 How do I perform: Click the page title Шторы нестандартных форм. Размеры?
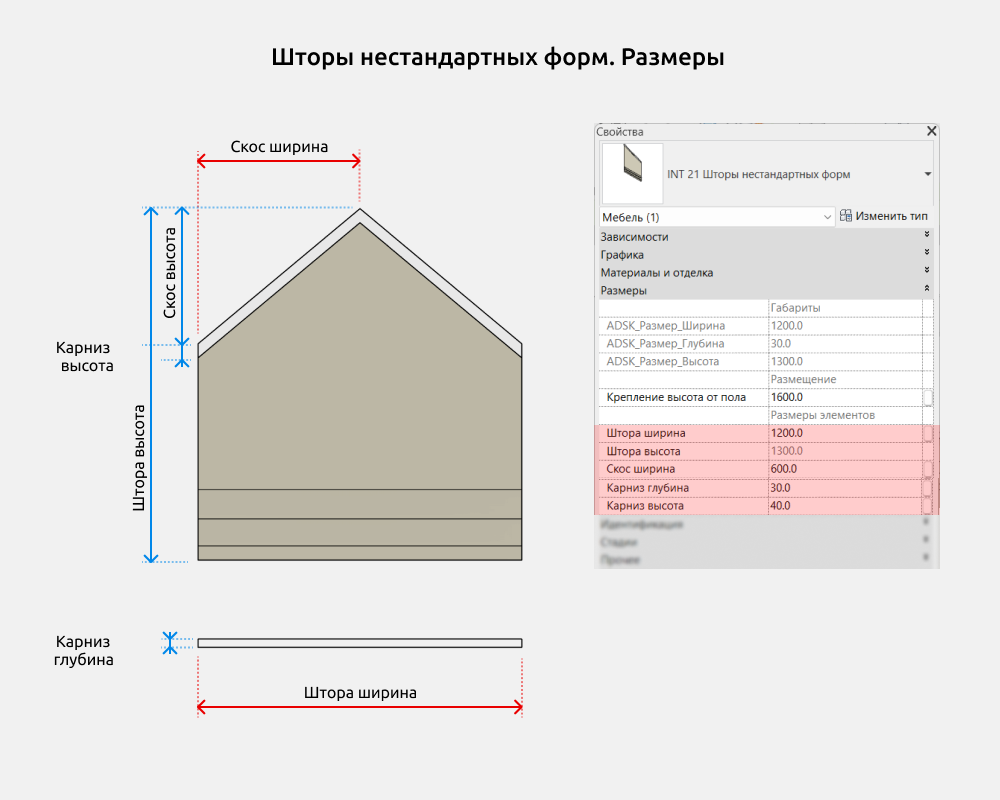[x=497, y=57]
